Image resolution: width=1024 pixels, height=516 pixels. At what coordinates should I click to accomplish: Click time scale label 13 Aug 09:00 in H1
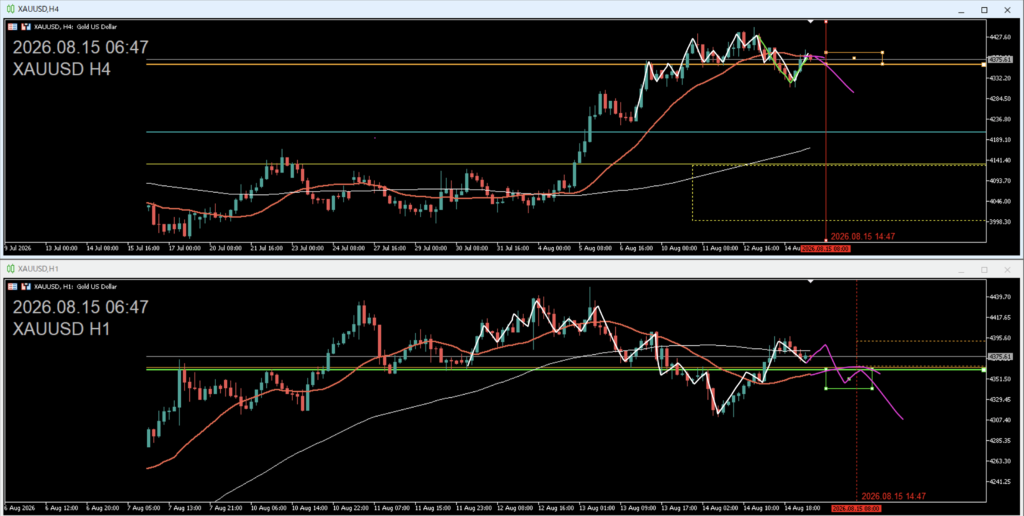pyautogui.click(x=638, y=508)
